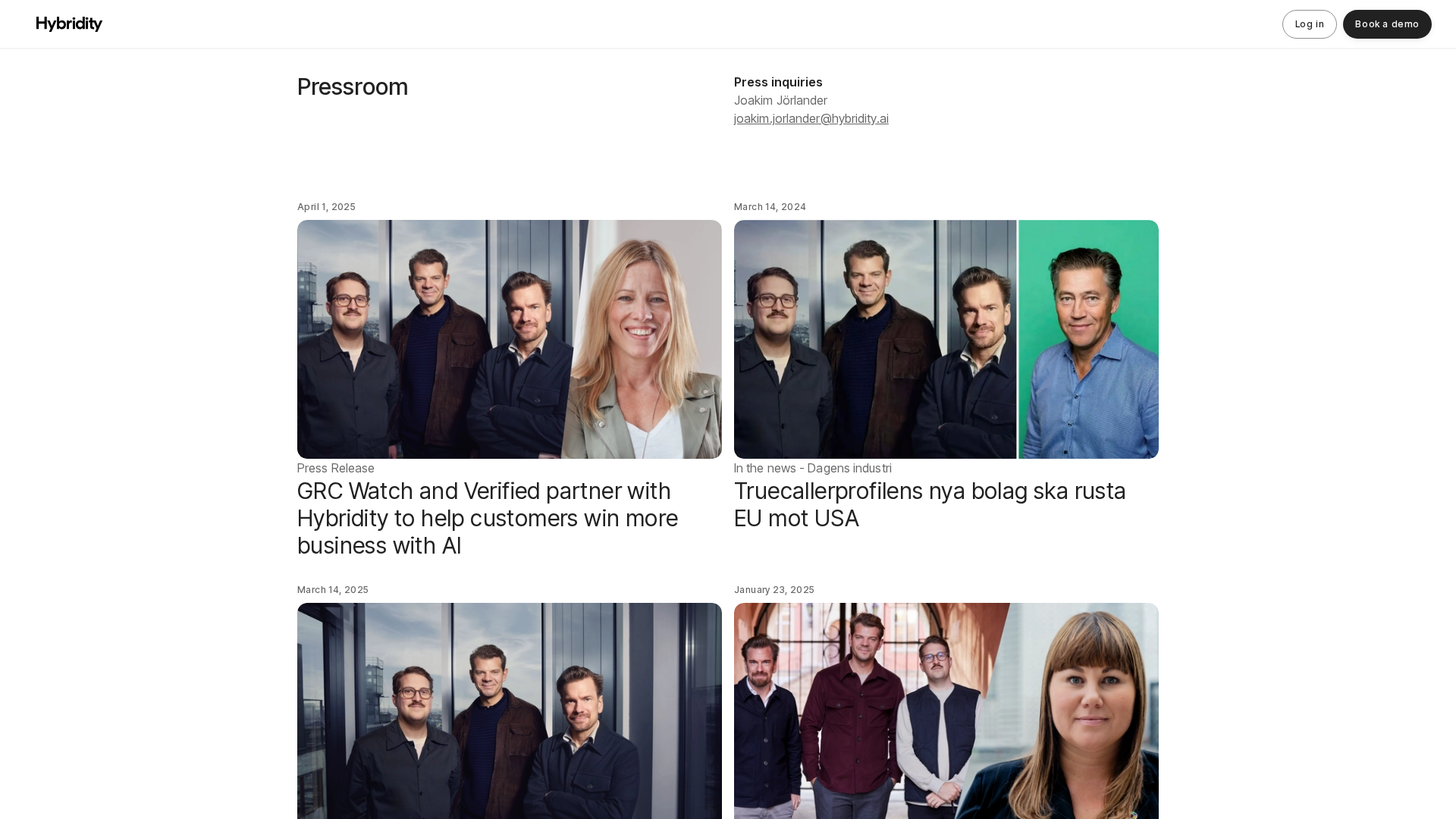
Task: Click the In the news - Dagens industri label
Action: pyautogui.click(x=813, y=469)
